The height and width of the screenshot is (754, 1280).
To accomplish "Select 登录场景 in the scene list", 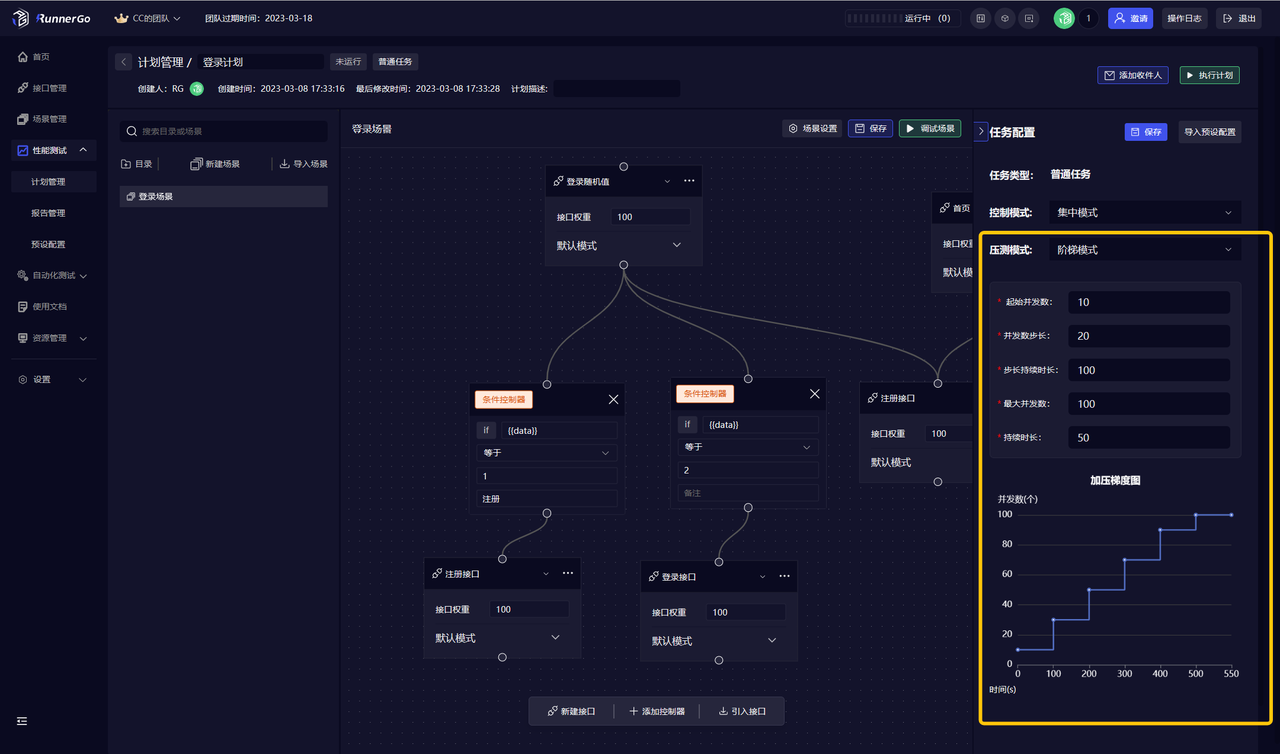I will (224, 197).
